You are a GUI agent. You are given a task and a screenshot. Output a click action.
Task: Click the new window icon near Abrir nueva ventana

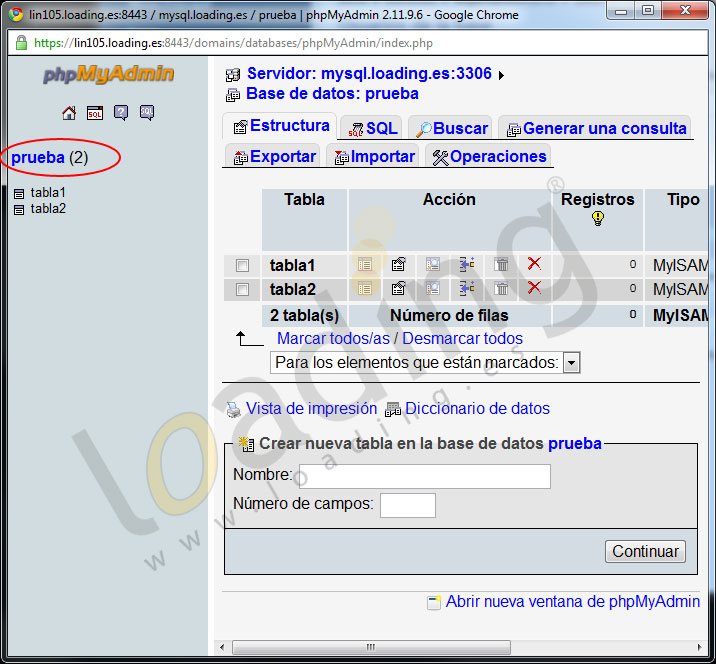pos(434,603)
